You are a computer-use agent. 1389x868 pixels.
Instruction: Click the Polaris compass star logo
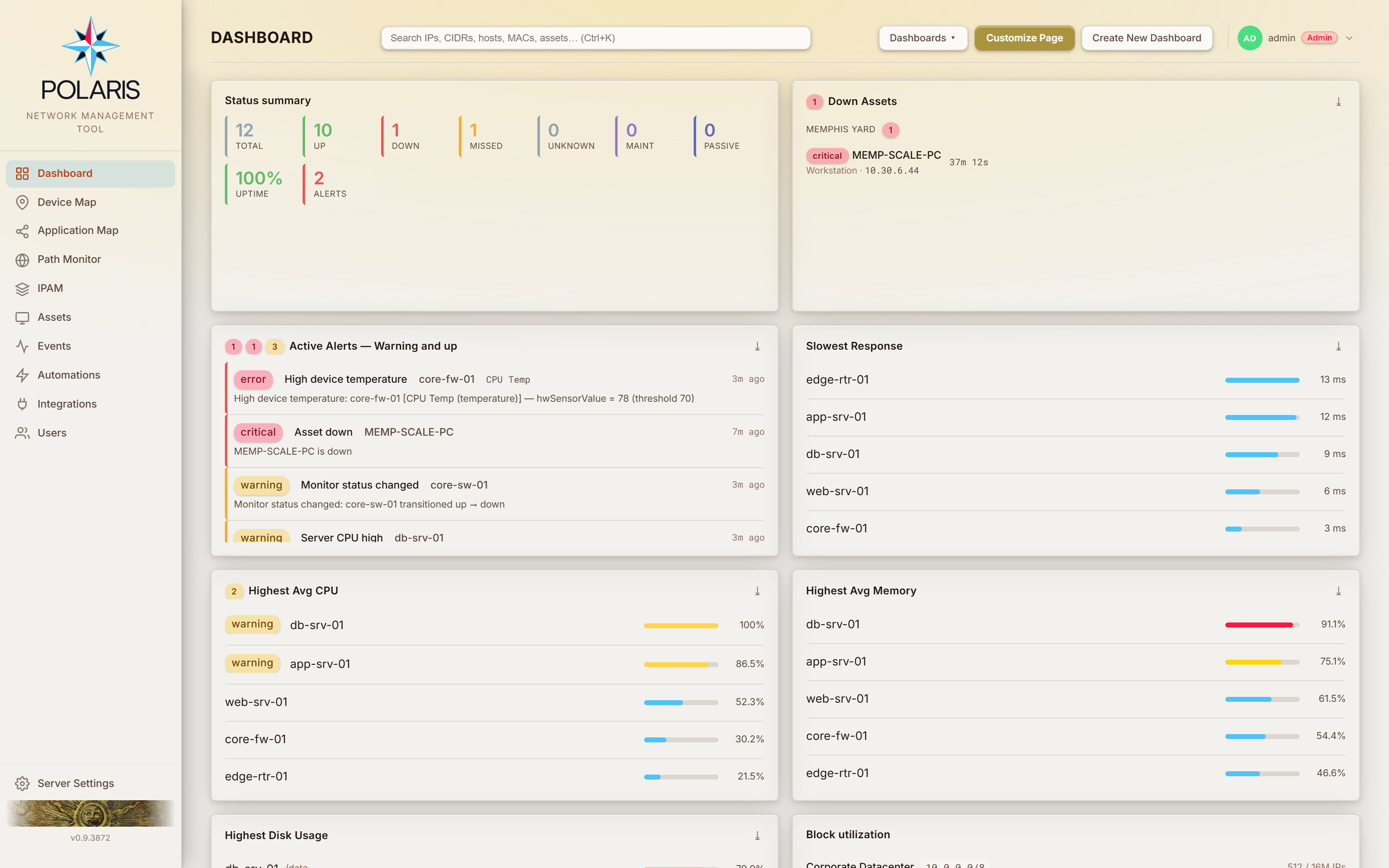pyautogui.click(x=91, y=46)
